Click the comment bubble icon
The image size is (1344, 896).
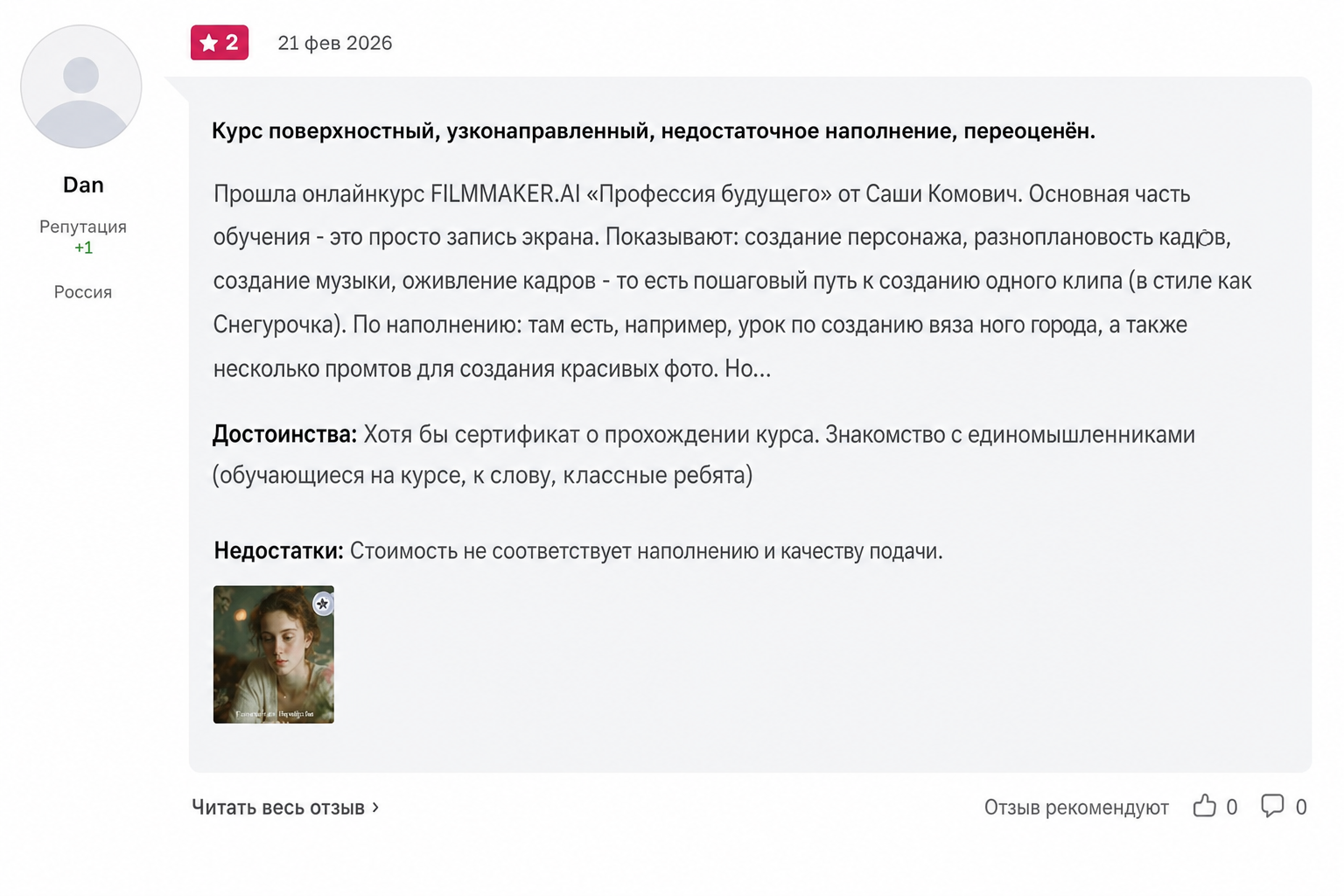(x=1272, y=806)
